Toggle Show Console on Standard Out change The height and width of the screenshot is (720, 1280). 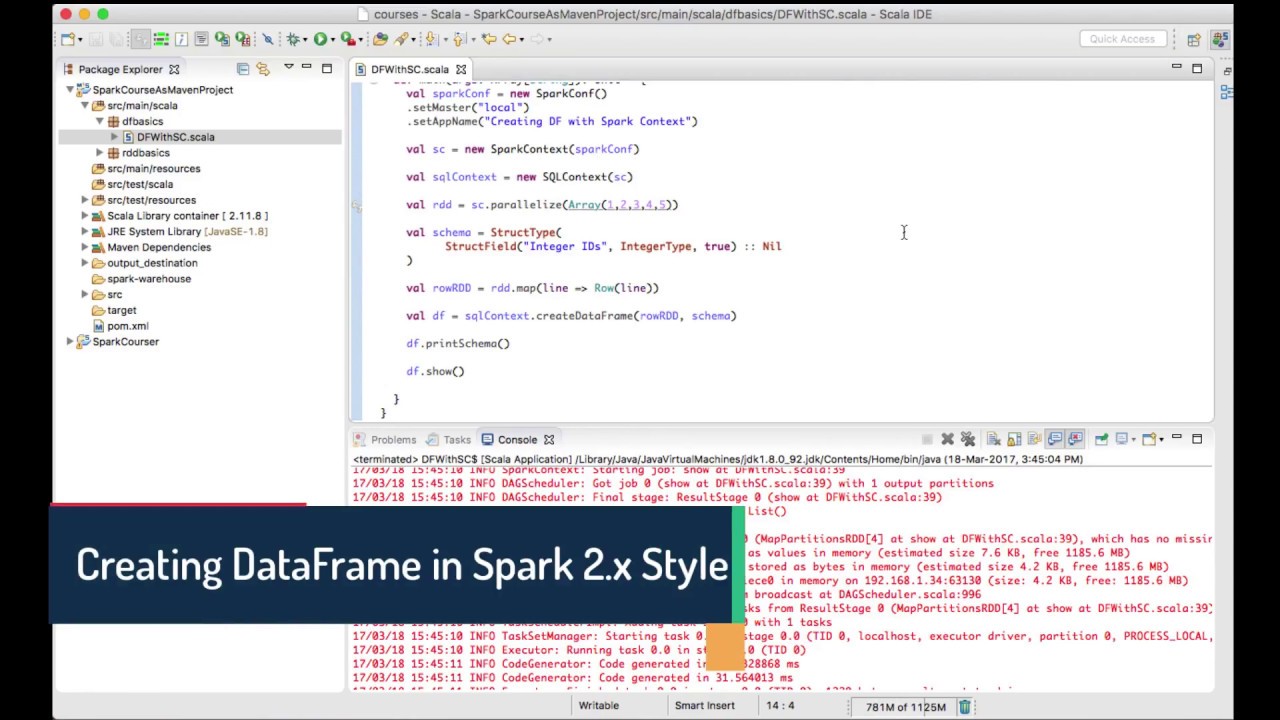(1055, 439)
